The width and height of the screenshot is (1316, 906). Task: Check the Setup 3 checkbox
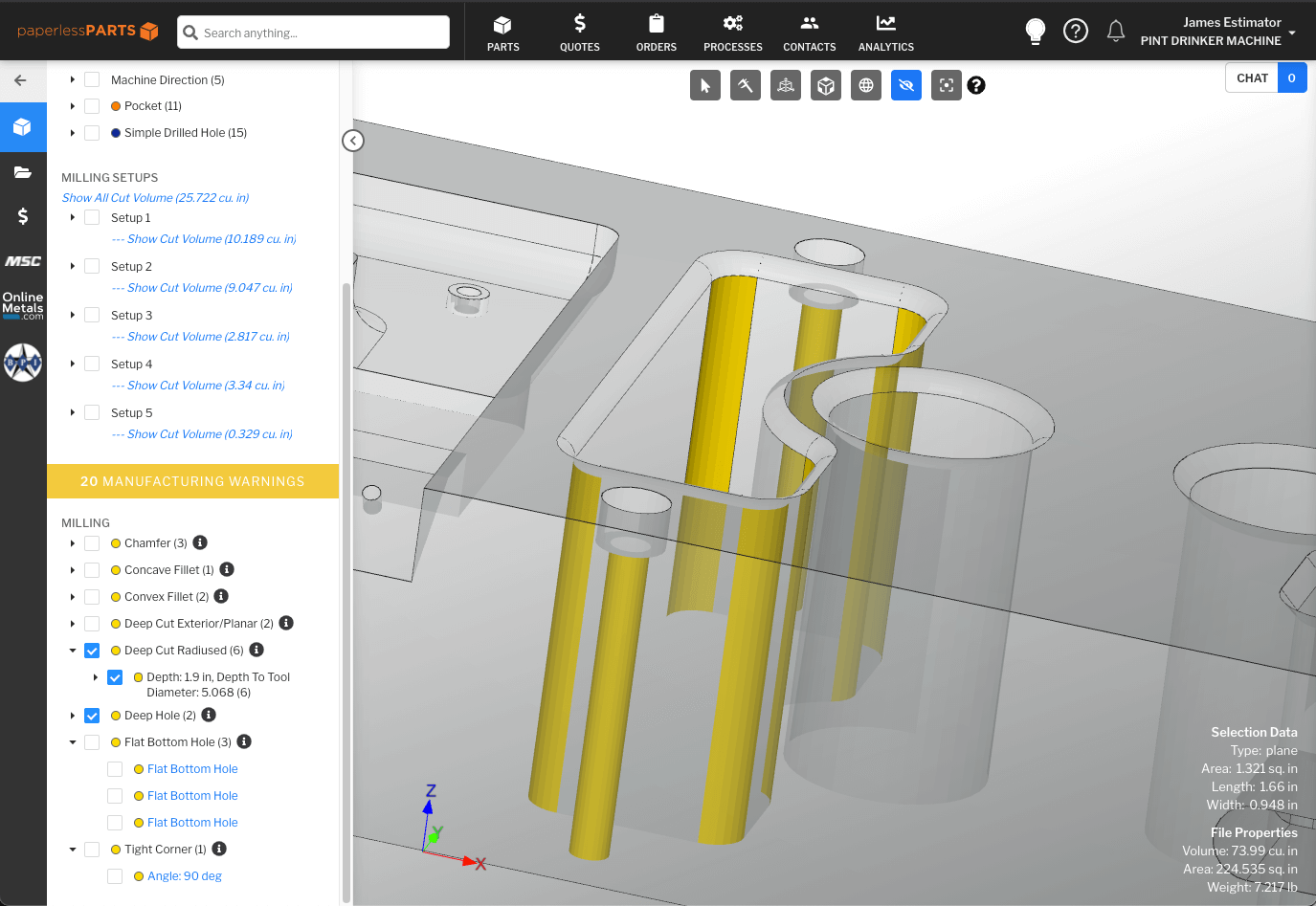click(x=92, y=315)
